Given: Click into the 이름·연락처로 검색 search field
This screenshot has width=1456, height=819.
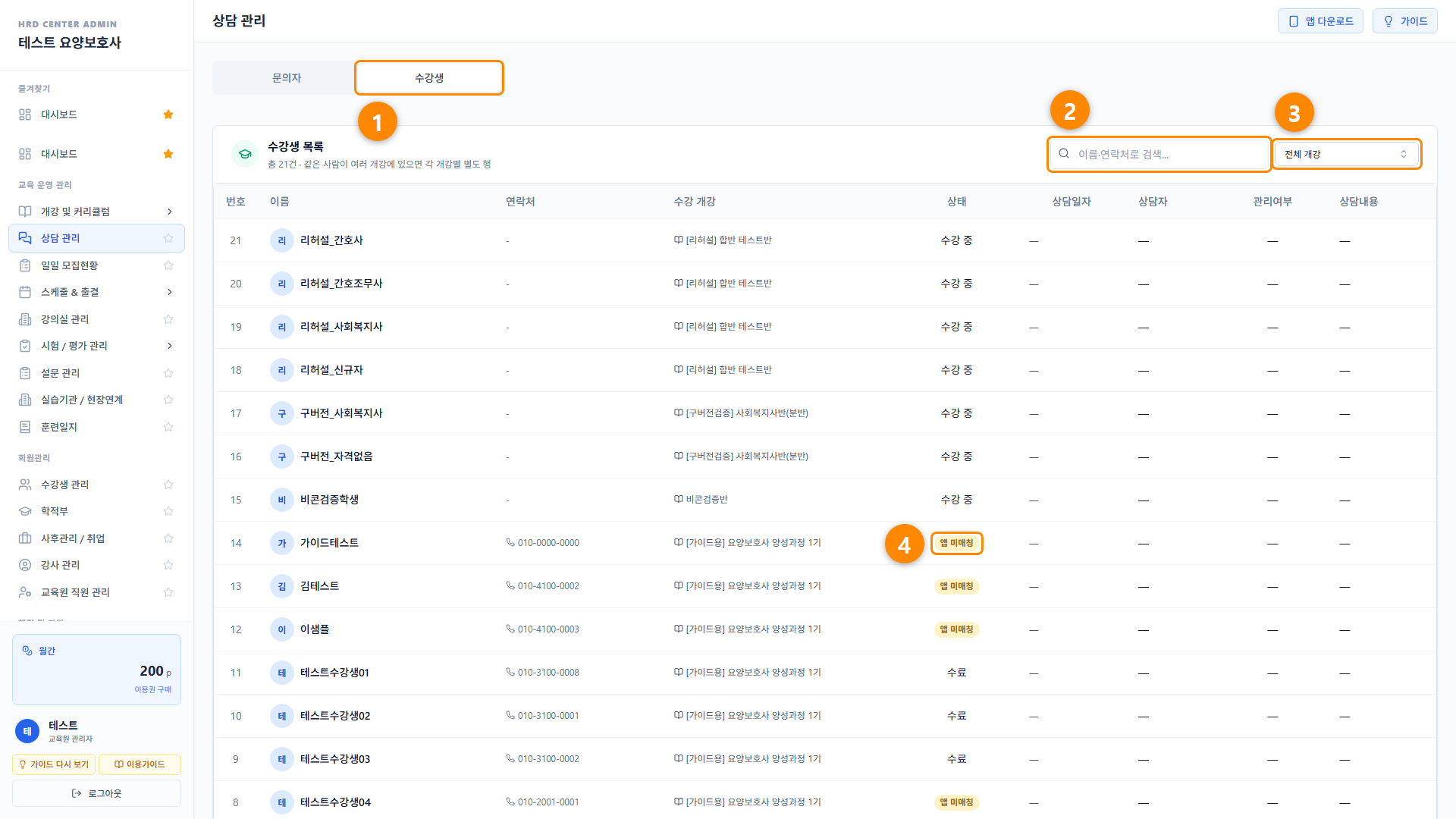Looking at the screenshot, I should point(1159,154).
